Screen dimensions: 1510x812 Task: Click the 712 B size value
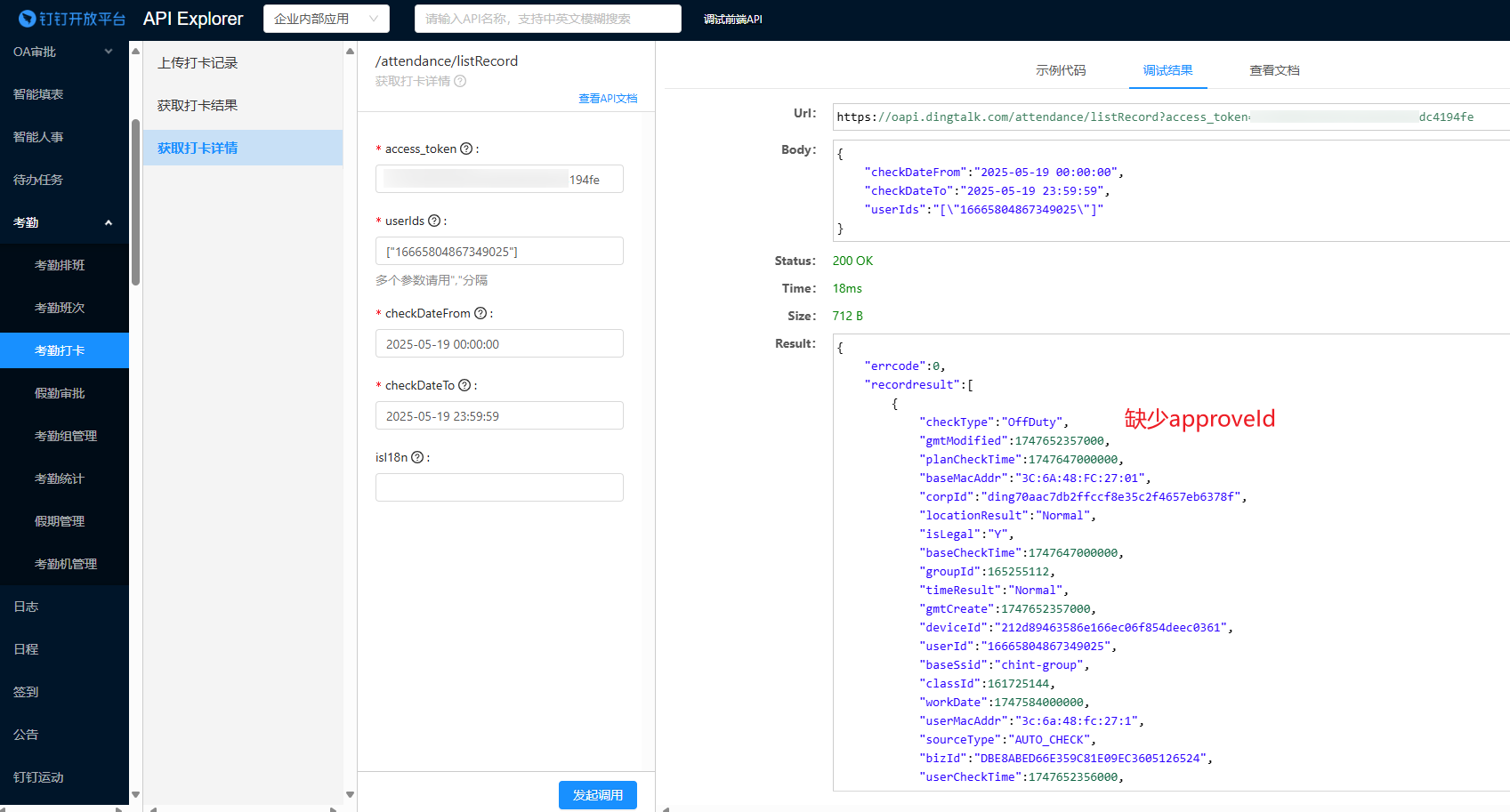pyautogui.click(x=847, y=316)
